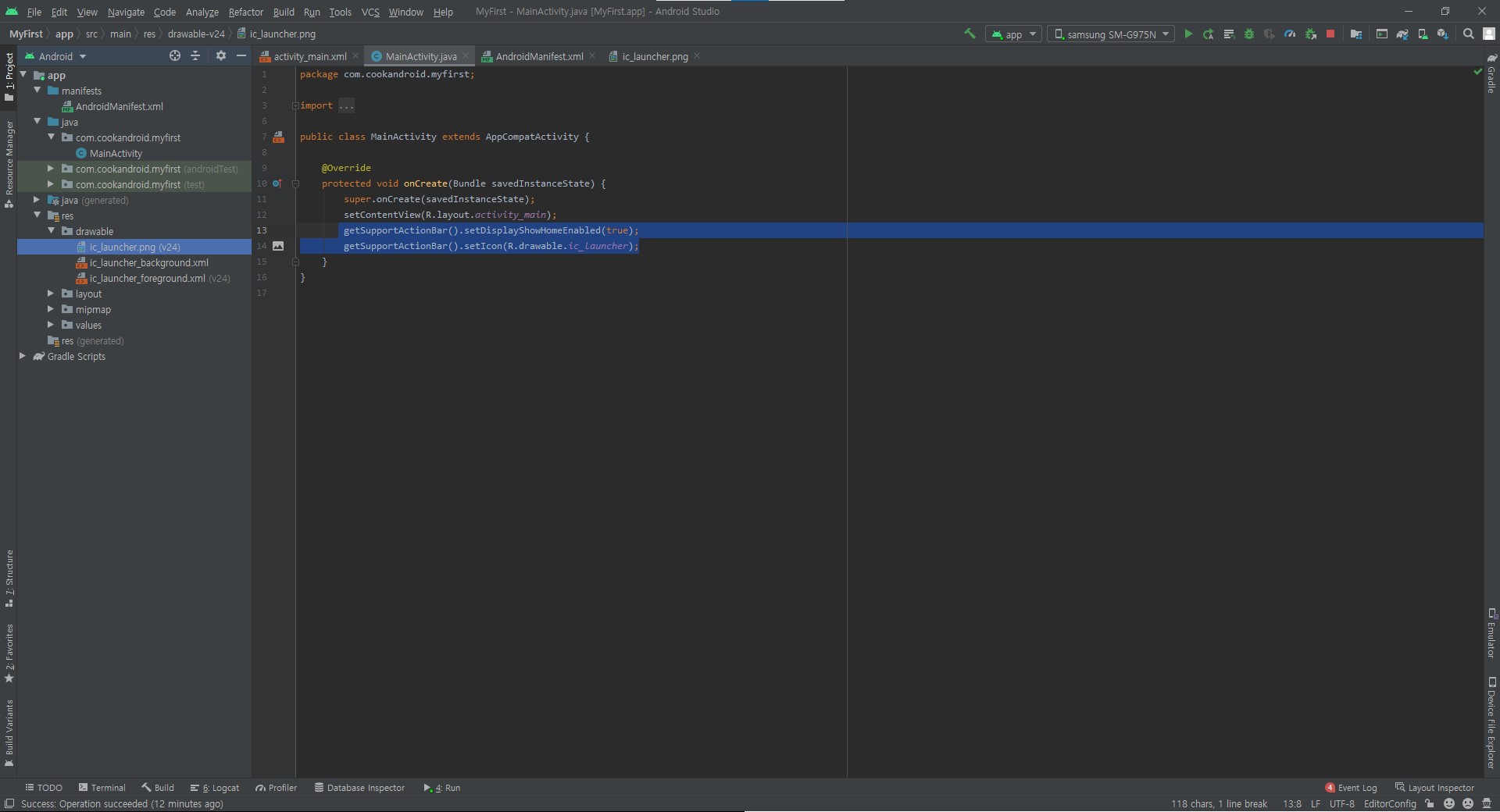Switch to the AndroidManifest.xml editor tab
The image size is (1500, 812).
pyautogui.click(x=538, y=56)
